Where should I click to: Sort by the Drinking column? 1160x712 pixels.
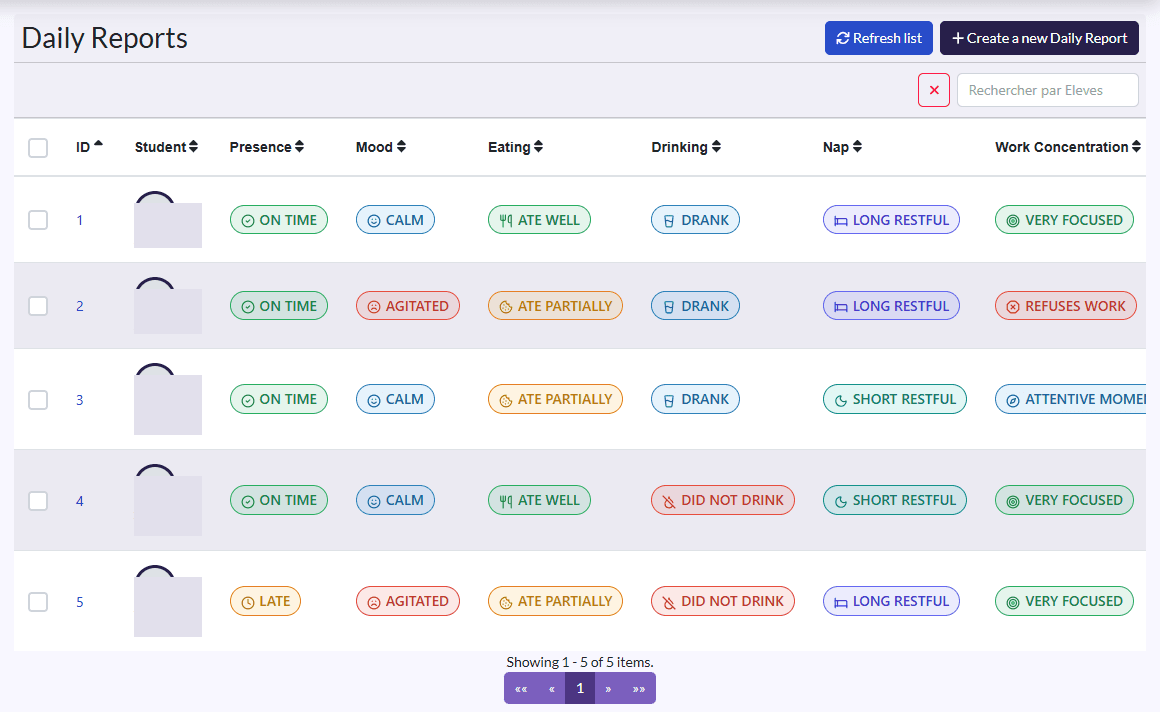pyautogui.click(x=686, y=147)
